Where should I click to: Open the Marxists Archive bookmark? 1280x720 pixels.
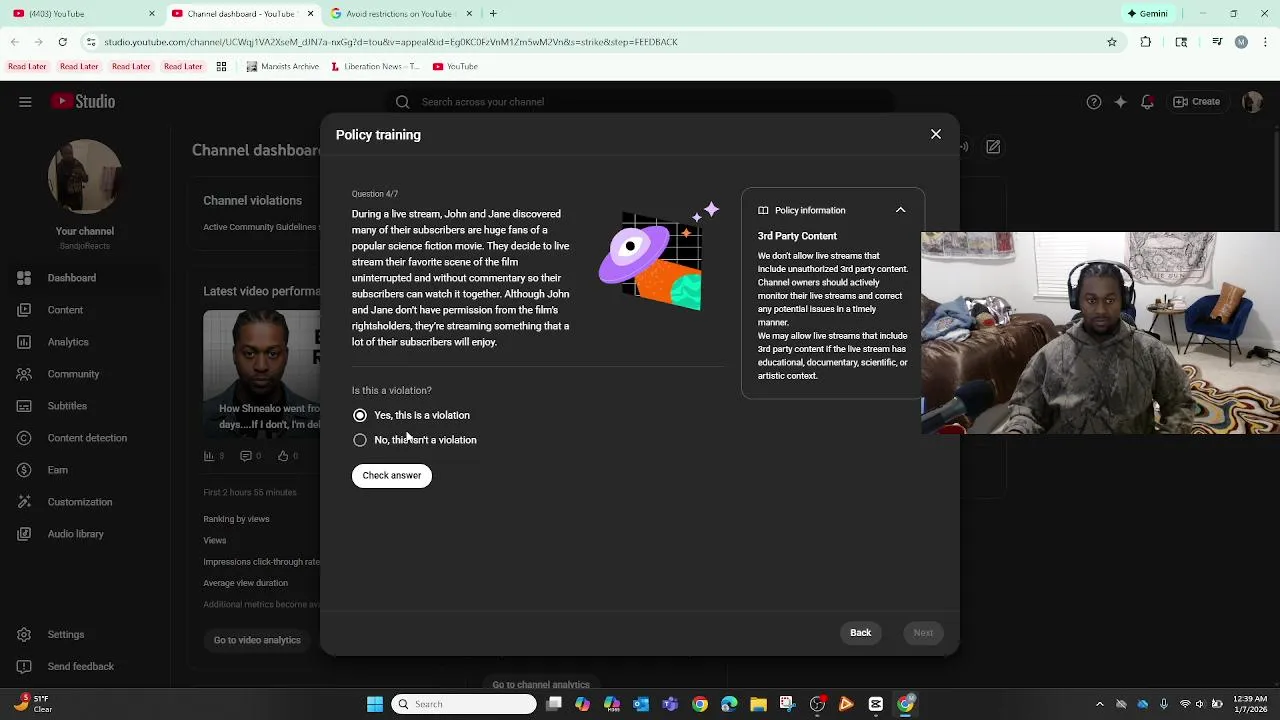(x=283, y=67)
